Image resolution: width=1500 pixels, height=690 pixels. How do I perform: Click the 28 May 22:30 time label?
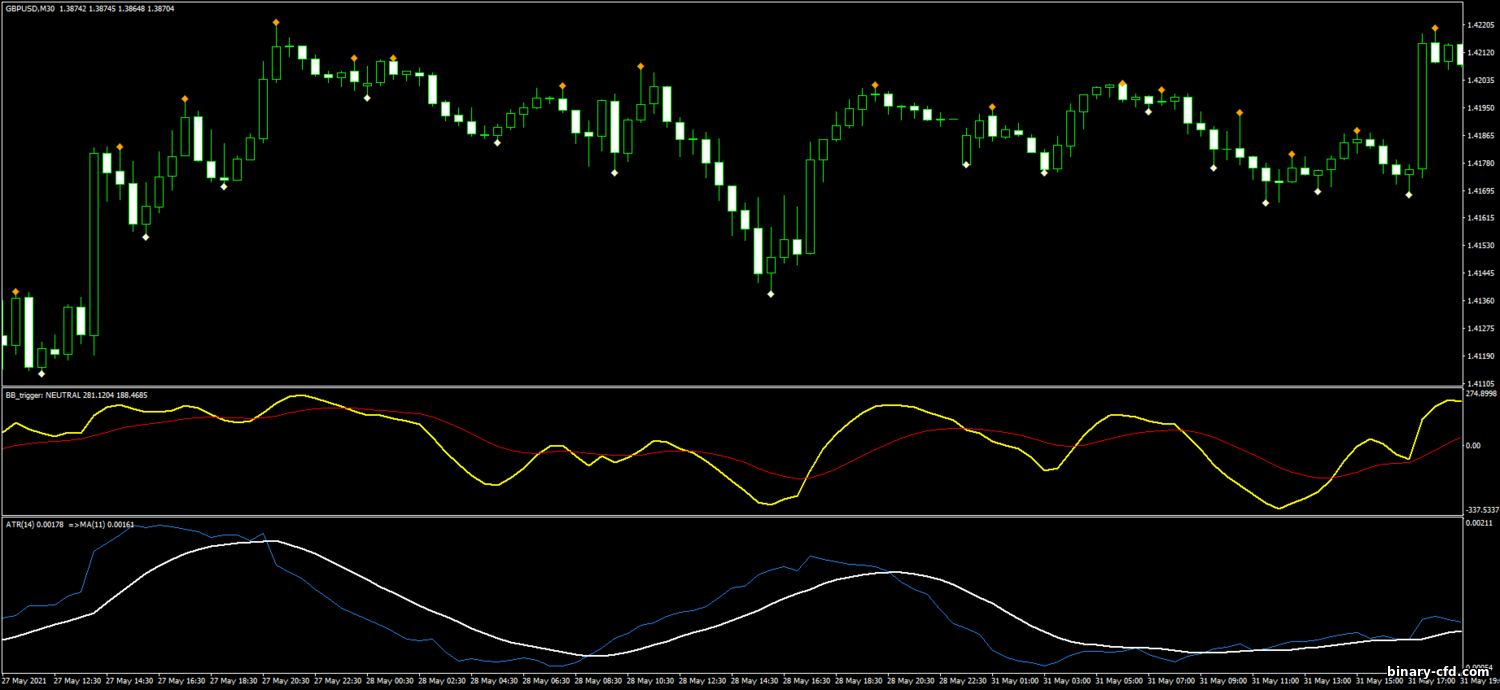(x=963, y=681)
